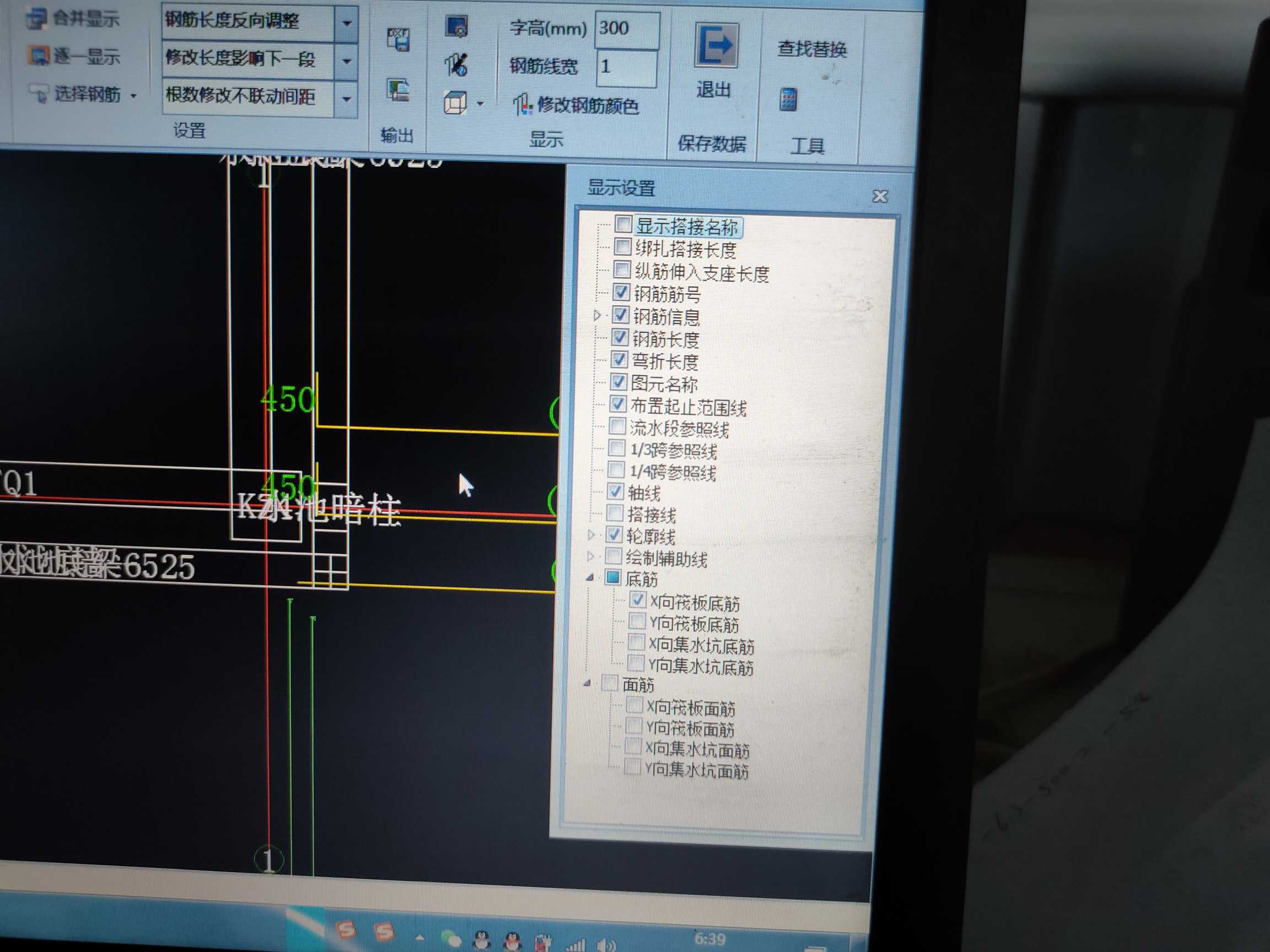Click the 钢筋线宽 input field
The image size is (1270, 952).
click(x=626, y=68)
